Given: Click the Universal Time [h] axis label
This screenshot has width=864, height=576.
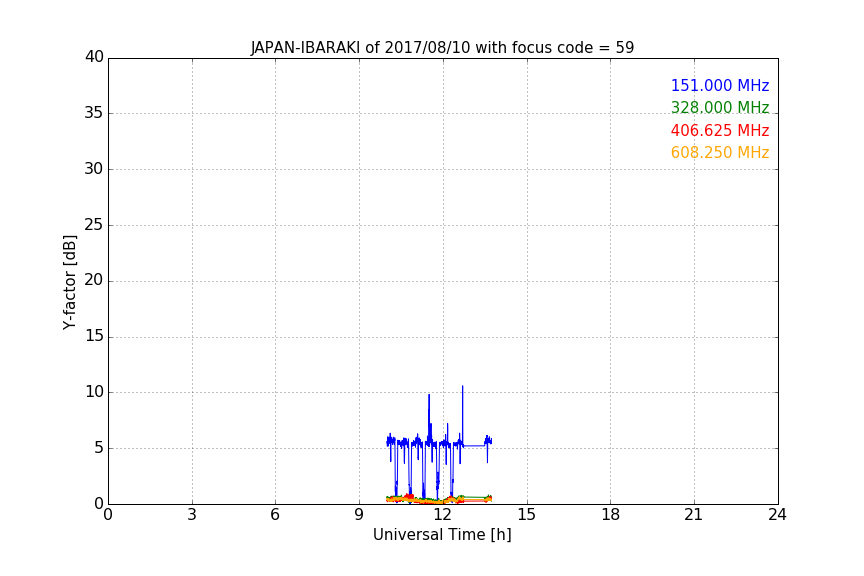Looking at the screenshot, I should pyautogui.click(x=442, y=534).
